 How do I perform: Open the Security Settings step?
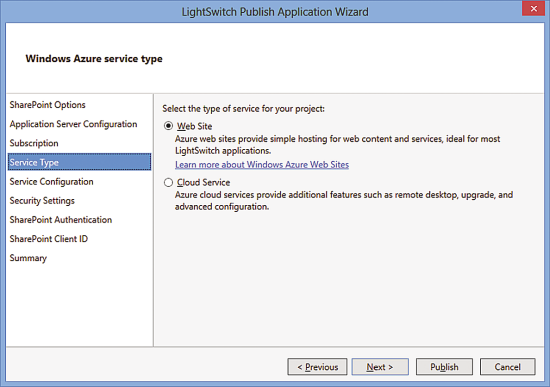tap(42, 200)
